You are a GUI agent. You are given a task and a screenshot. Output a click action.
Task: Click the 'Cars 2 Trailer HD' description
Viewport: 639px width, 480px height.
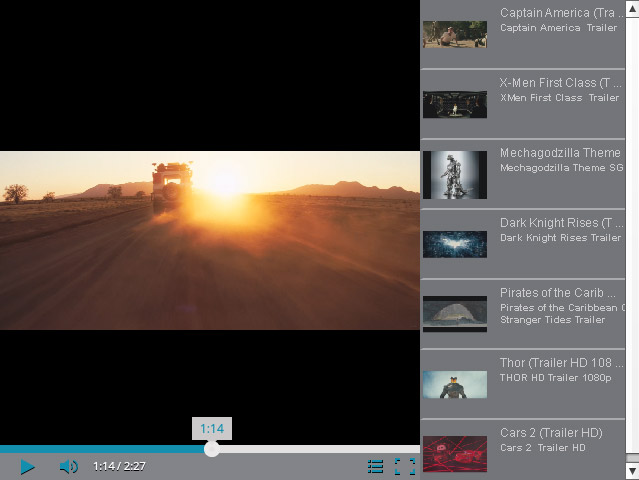pos(543,447)
